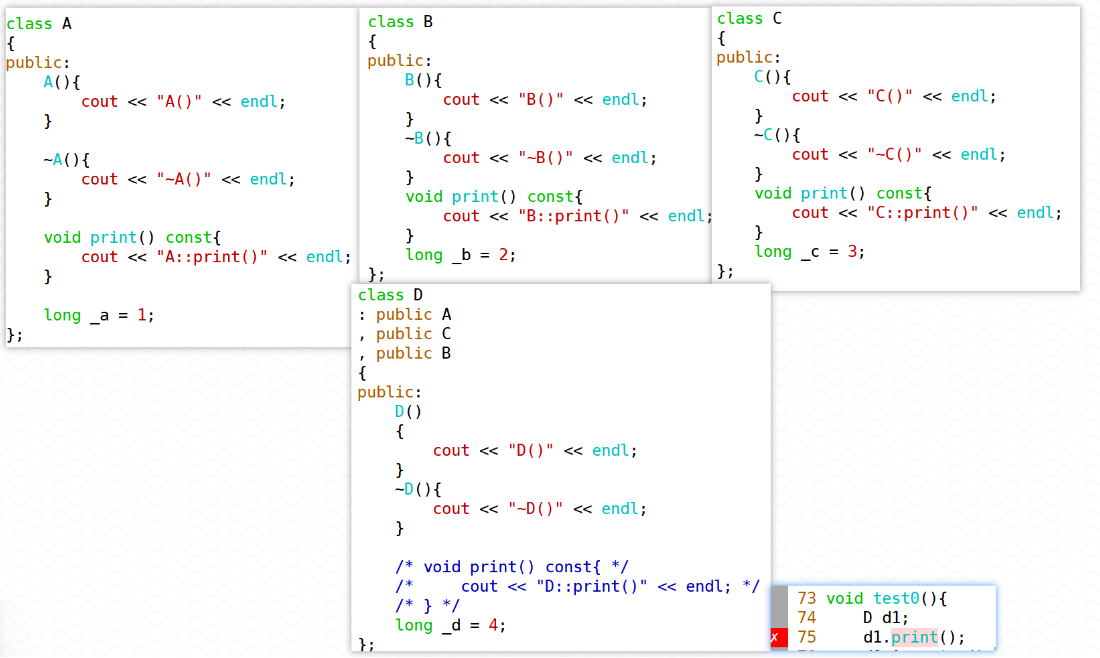Viewport: 1100px width, 658px height.
Task: Click the ', public C' inheritance line
Action: click(x=405, y=334)
